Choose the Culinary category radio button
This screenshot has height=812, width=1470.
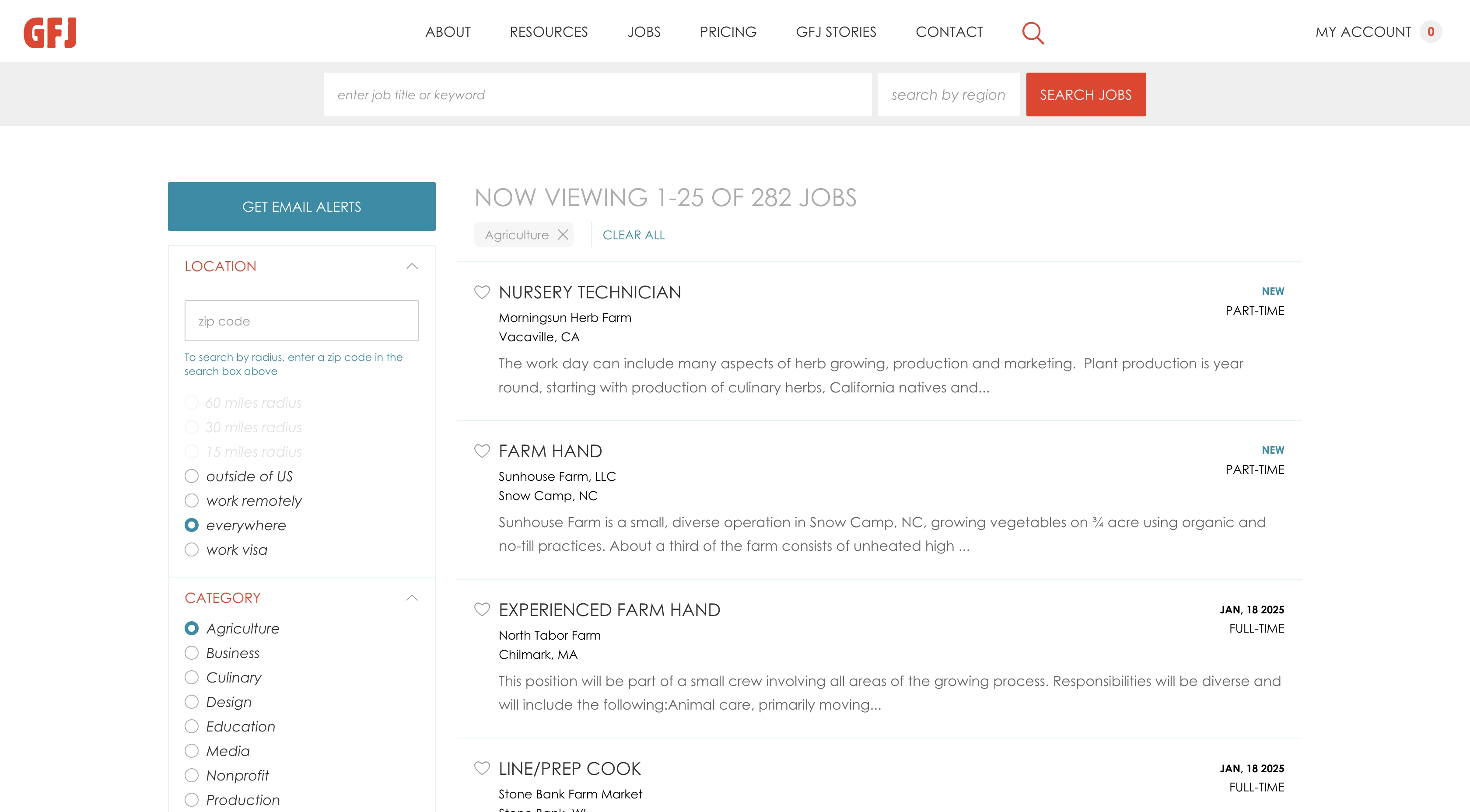192,677
